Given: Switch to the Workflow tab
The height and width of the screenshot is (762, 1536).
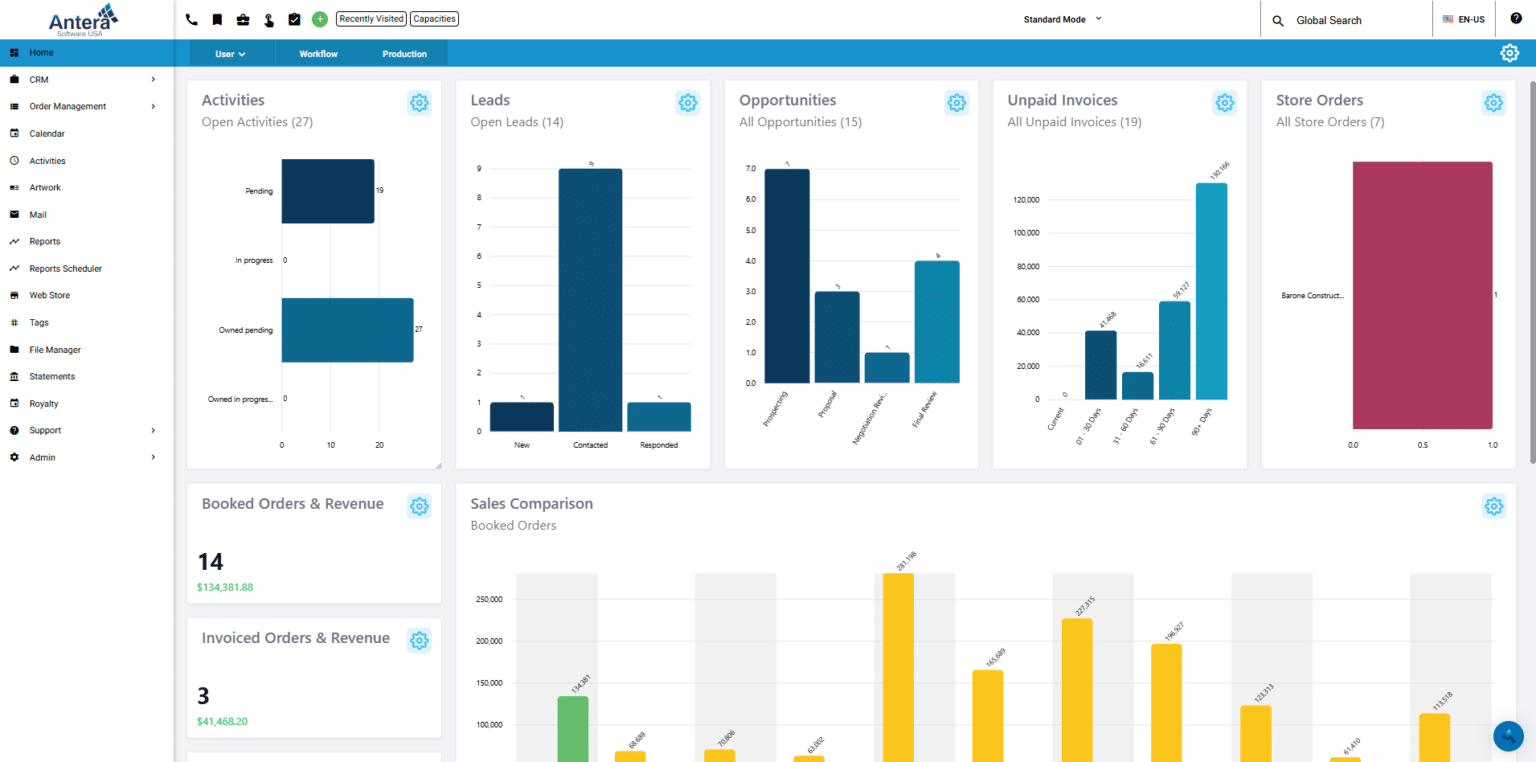Looking at the screenshot, I should point(317,53).
